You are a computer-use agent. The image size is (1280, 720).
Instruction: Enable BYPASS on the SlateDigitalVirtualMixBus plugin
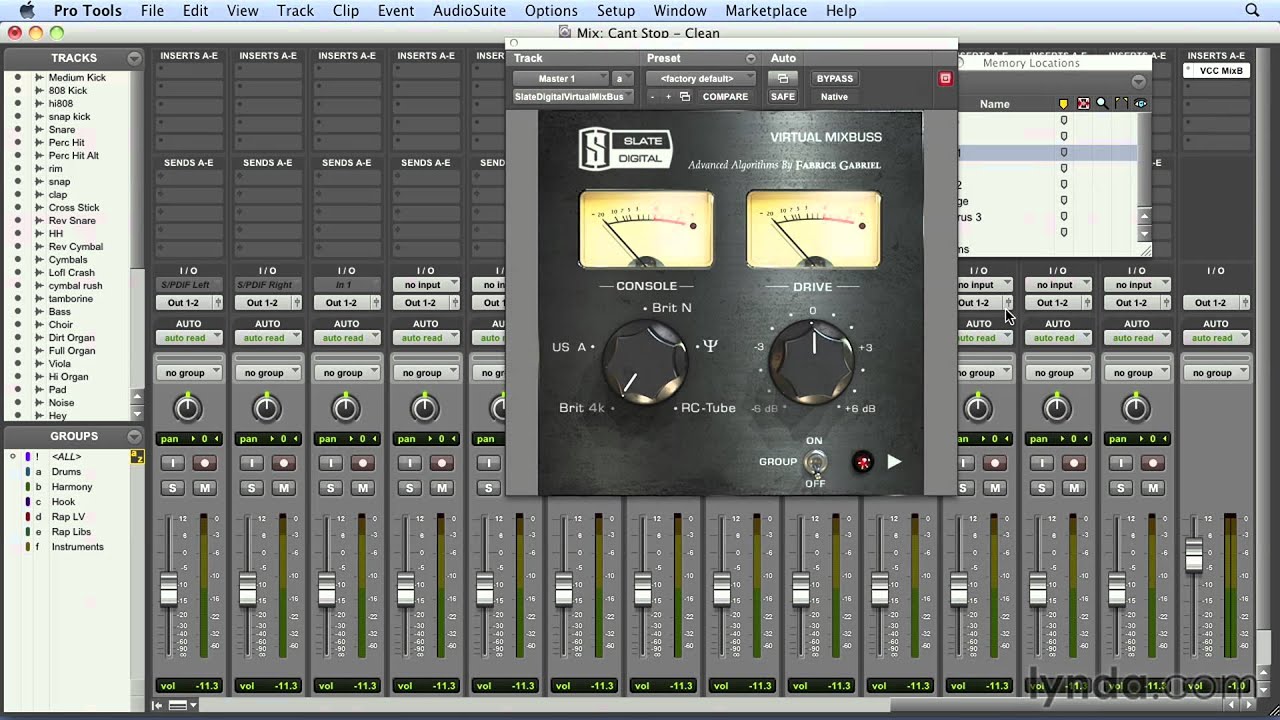(834, 78)
